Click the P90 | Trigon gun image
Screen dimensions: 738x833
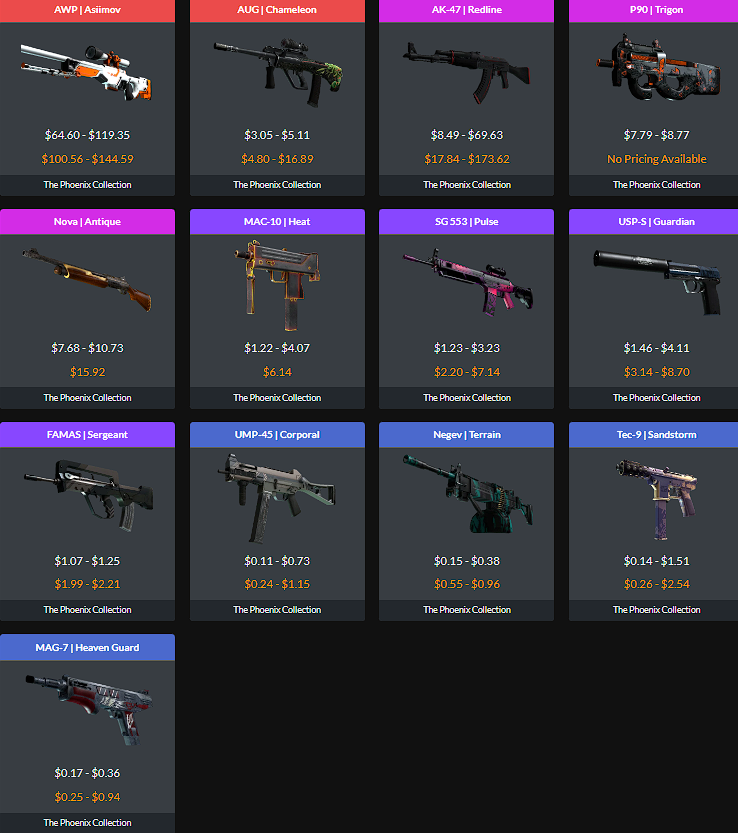tap(658, 69)
